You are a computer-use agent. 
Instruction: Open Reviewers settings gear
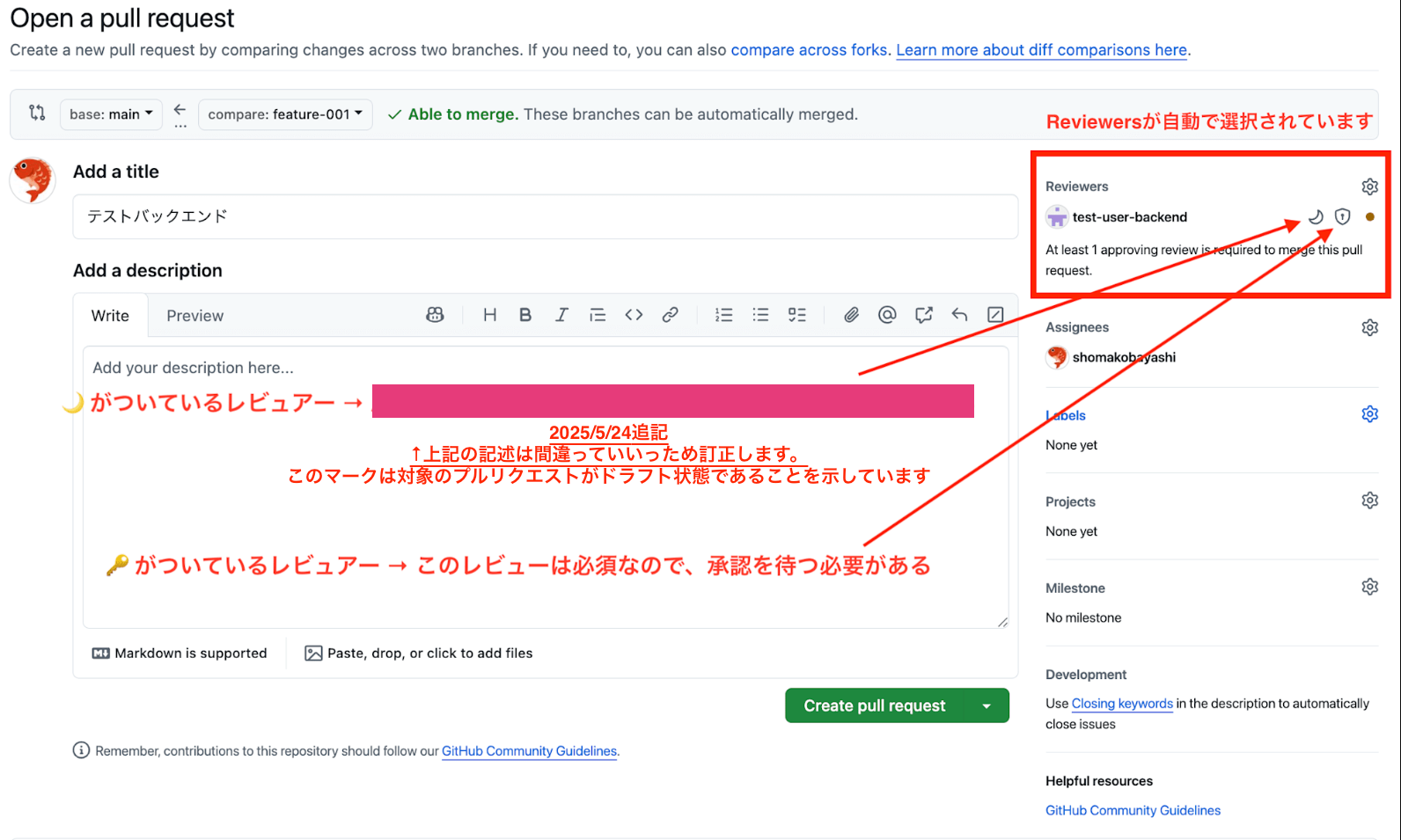[1370, 186]
